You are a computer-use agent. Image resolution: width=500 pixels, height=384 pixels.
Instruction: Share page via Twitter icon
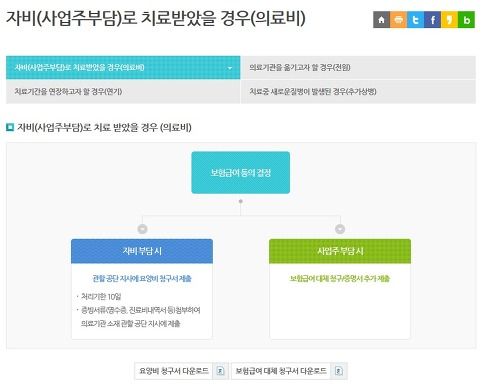(415, 20)
